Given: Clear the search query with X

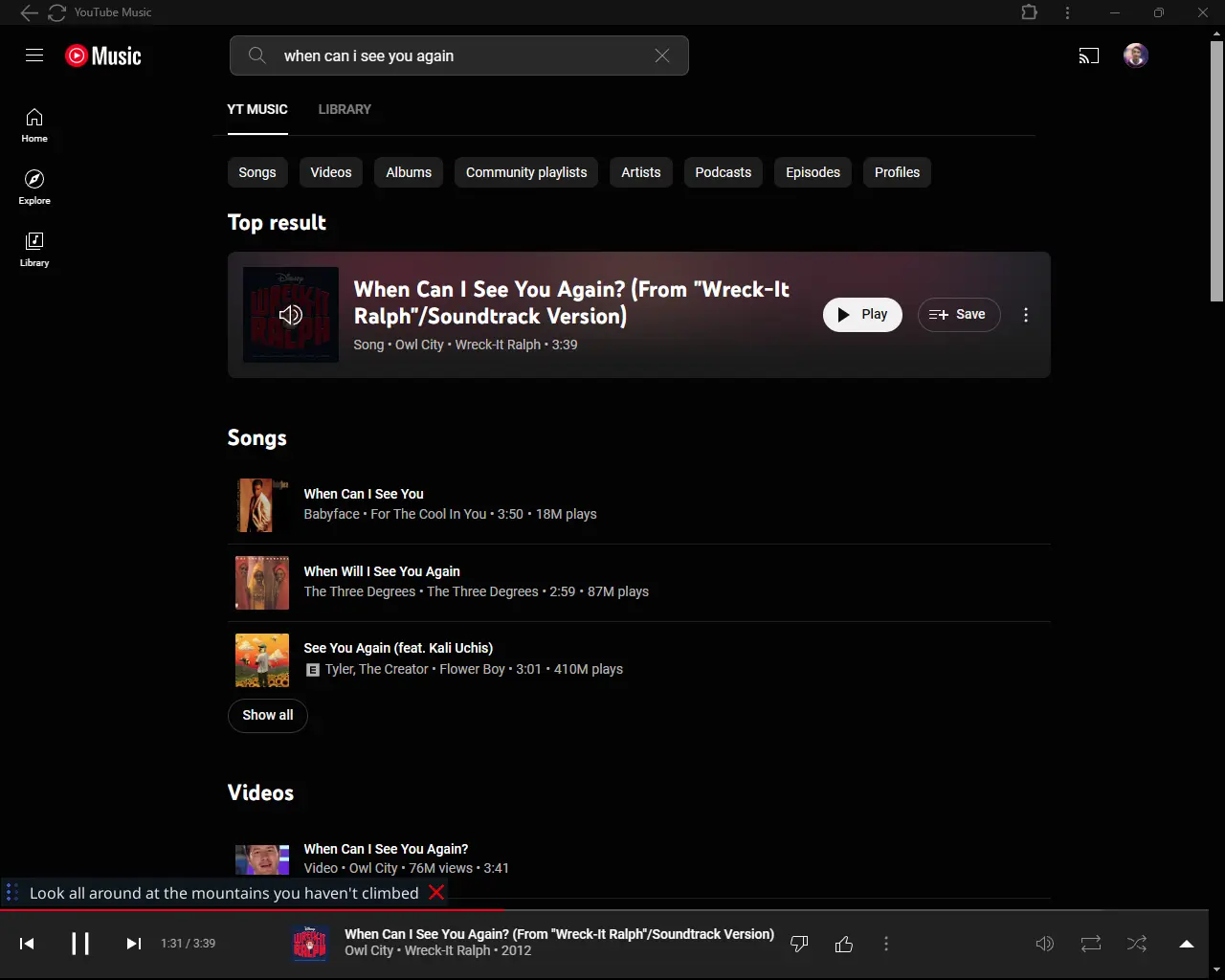Looking at the screenshot, I should [662, 56].
